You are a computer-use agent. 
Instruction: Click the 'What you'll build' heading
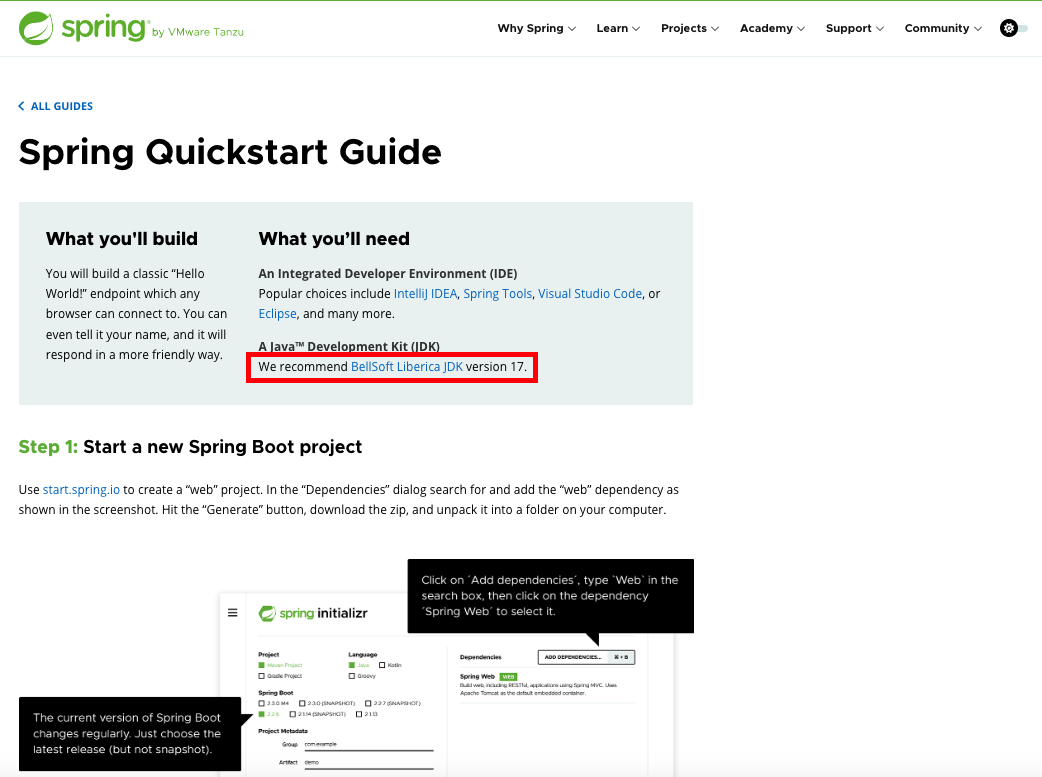click(x=122, y=239)
